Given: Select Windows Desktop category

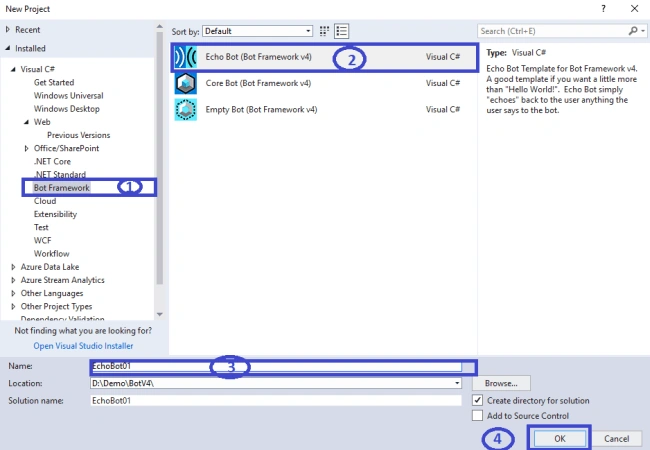Looking at the screenshot, I should [67, 109].
